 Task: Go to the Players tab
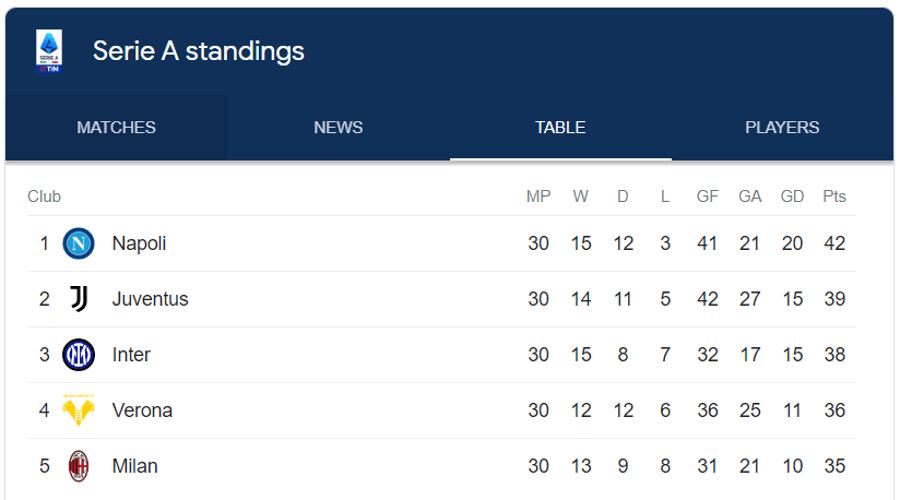click(x=782, y=128)
